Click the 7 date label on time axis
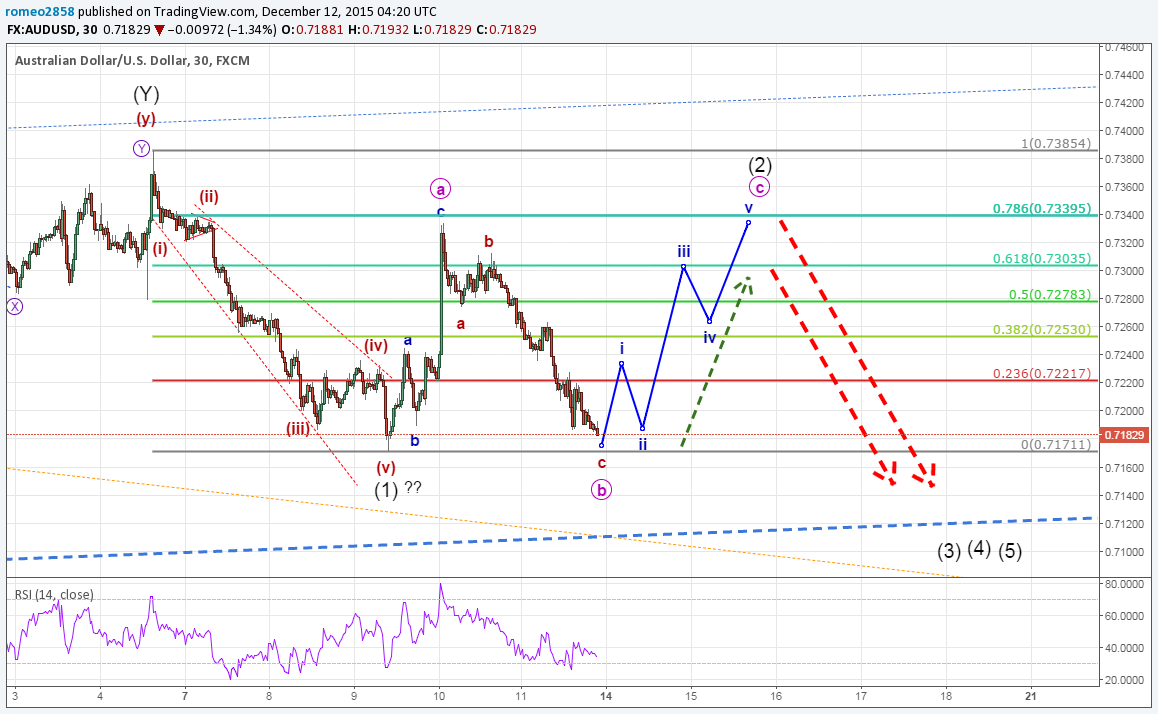This screenshot has height=714, width=1158. point(185,696)
